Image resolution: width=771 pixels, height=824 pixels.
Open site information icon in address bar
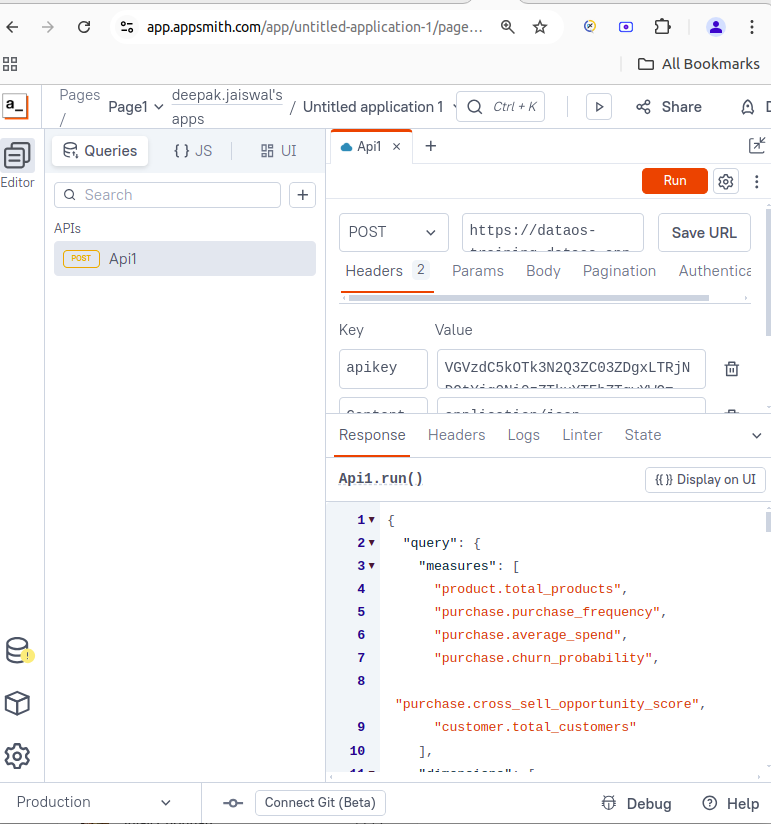coord(127,27)
